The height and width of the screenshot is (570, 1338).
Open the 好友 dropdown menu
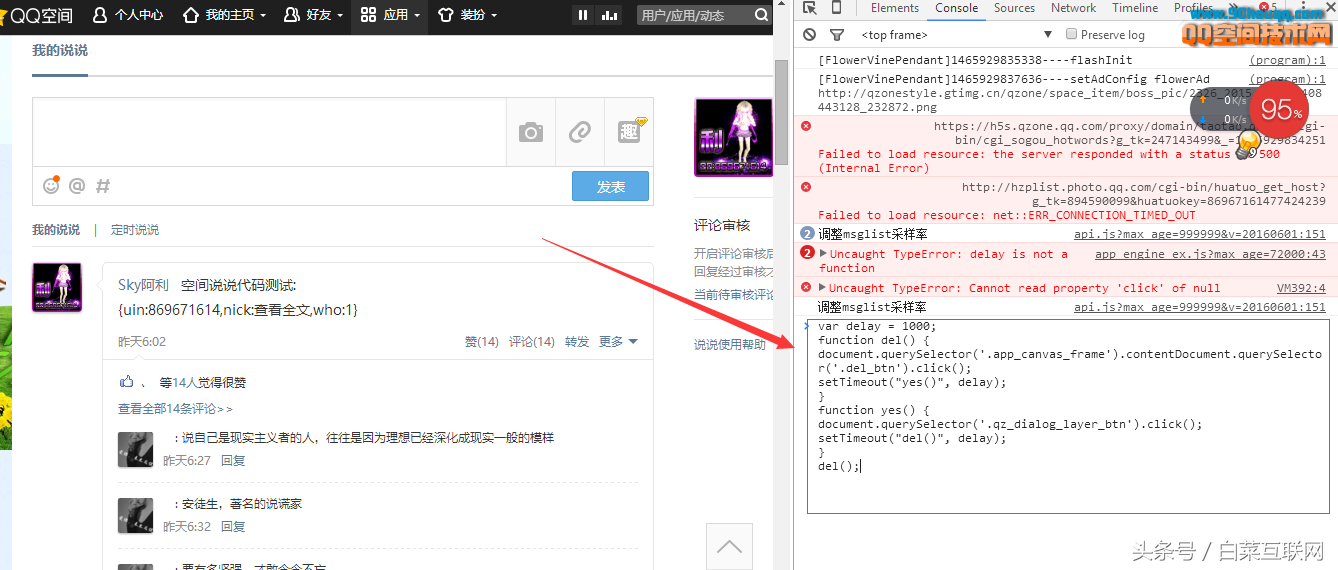313,15
